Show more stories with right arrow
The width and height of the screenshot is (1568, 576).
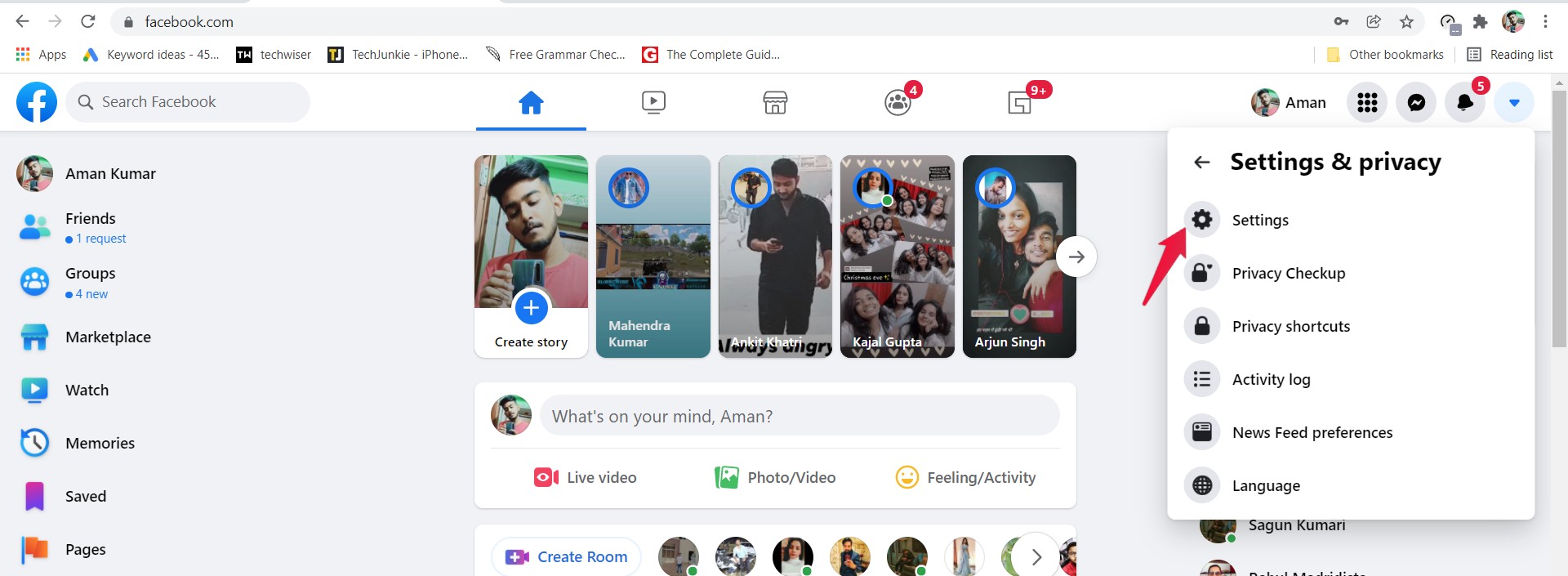coord(1076,257)
